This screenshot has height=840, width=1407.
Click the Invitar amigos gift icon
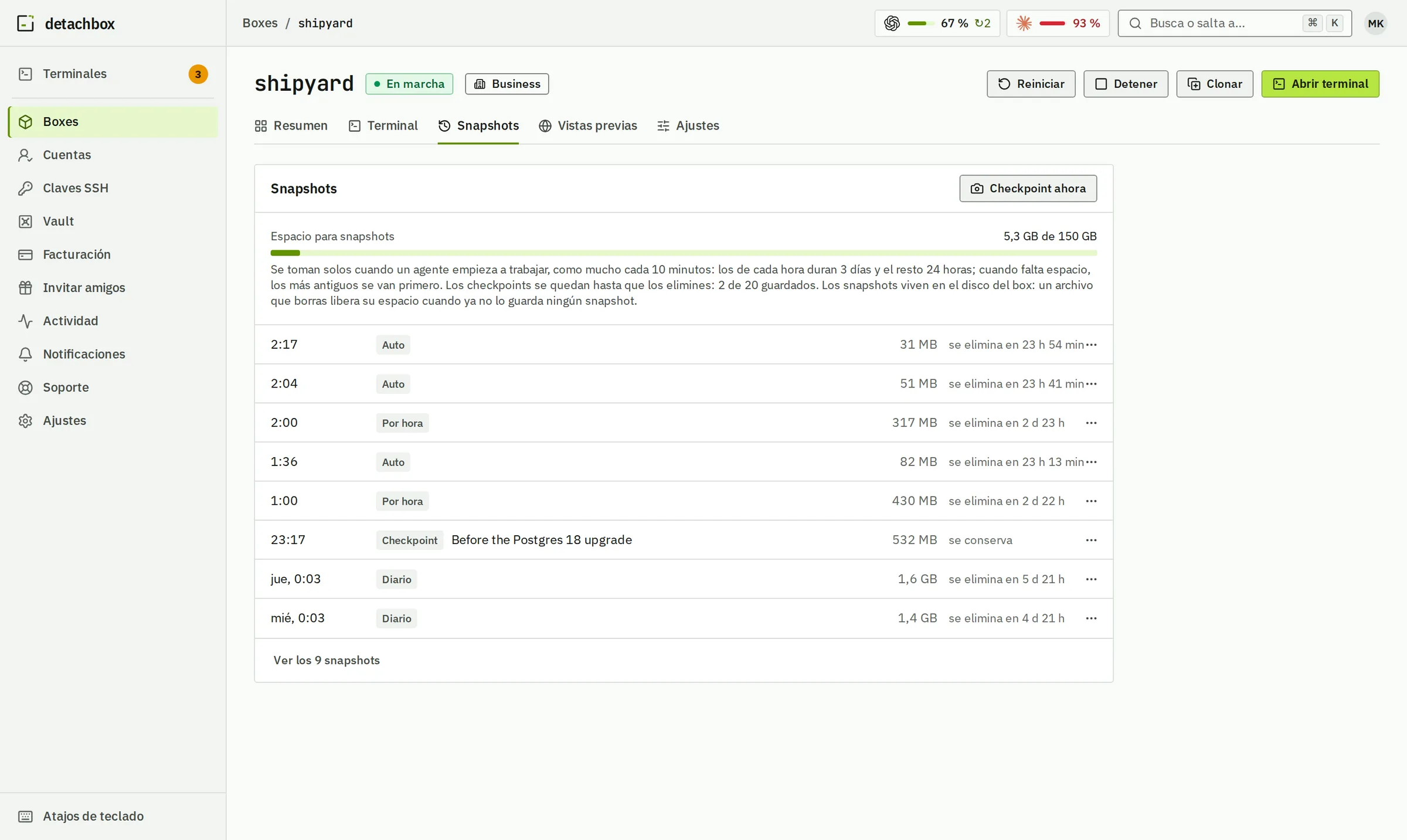[x=25, y=288]
